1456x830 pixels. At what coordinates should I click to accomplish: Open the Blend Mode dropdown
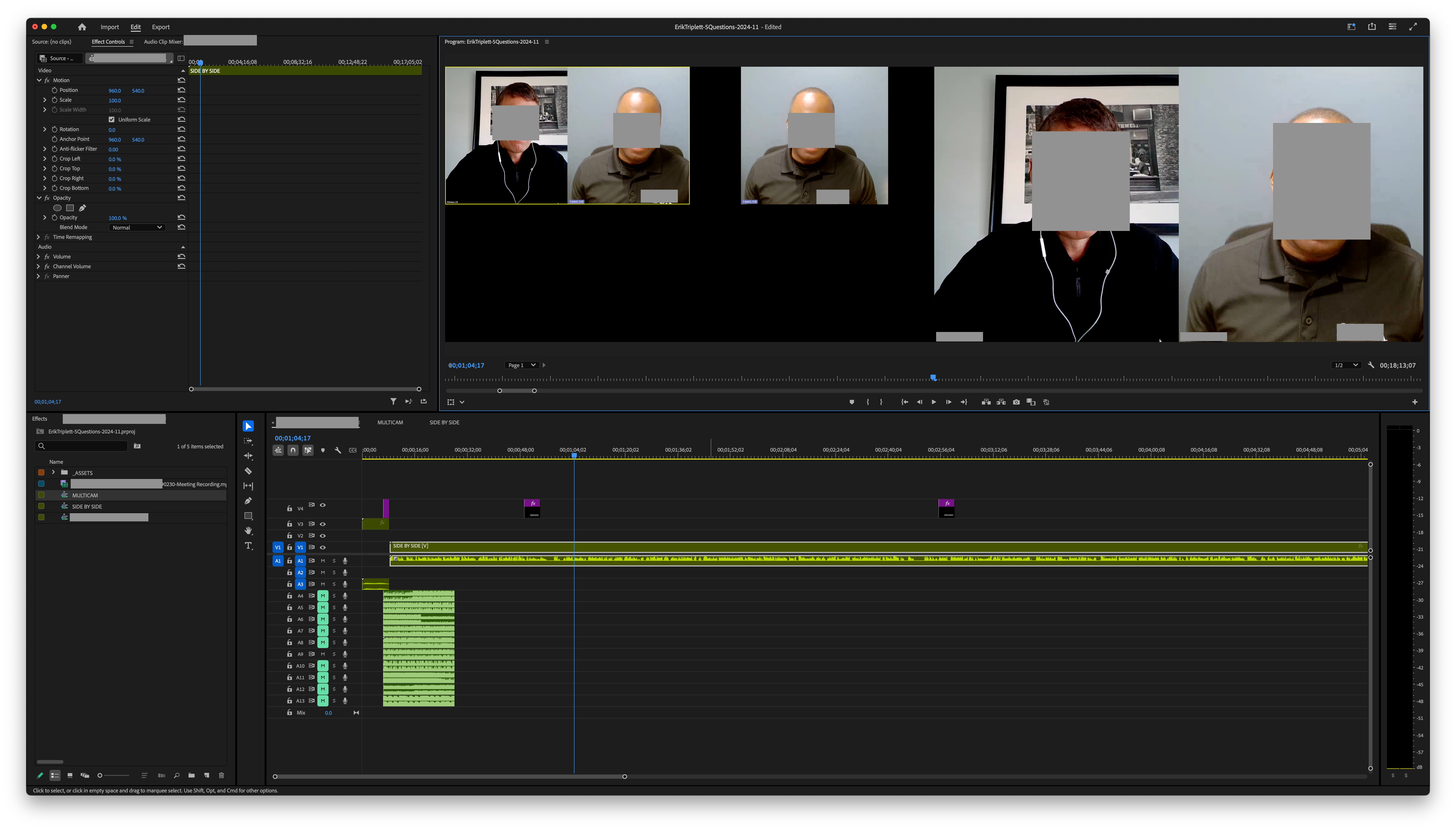coord(137,227)
